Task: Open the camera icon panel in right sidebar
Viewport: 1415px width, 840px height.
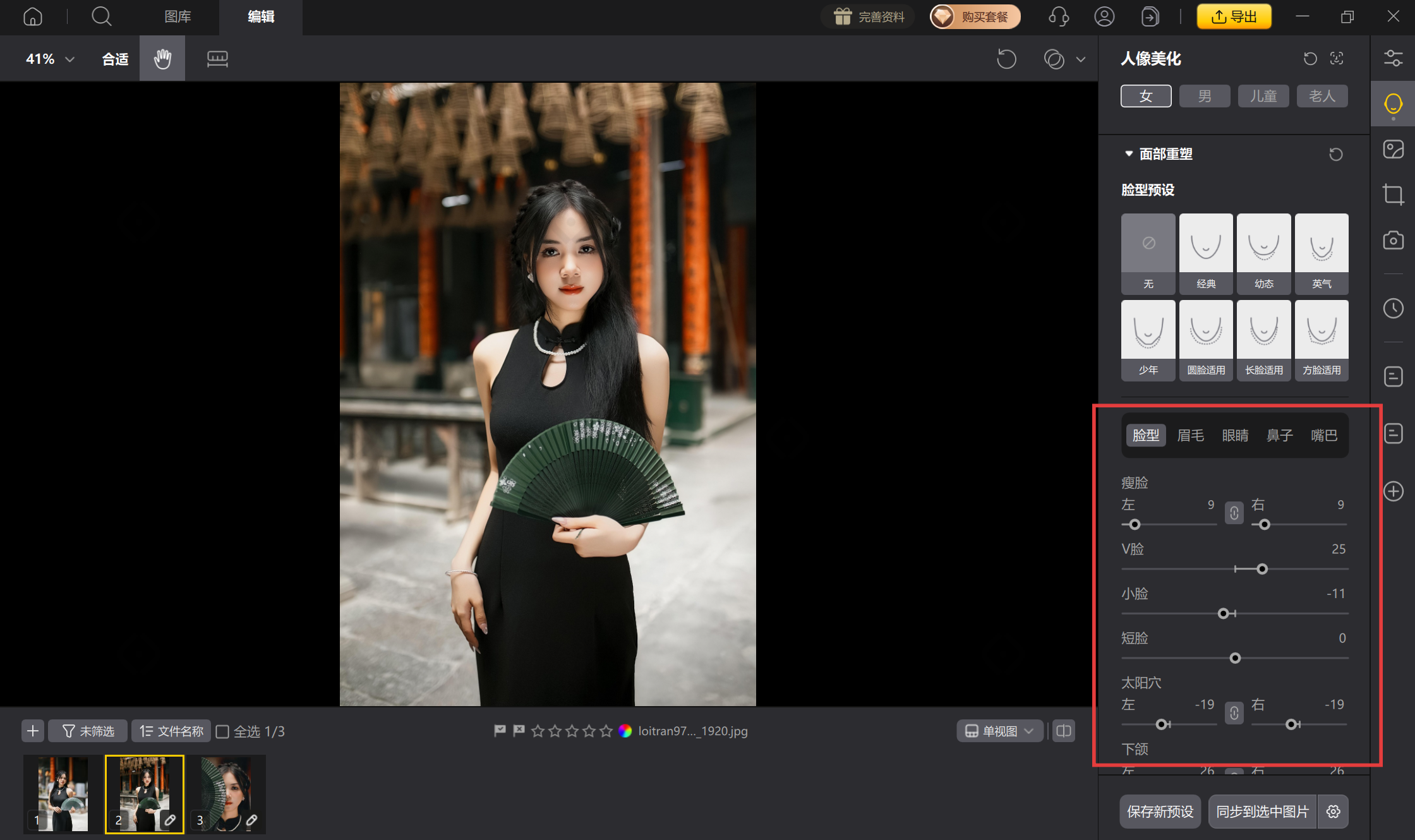Action: coord(1393,241)
